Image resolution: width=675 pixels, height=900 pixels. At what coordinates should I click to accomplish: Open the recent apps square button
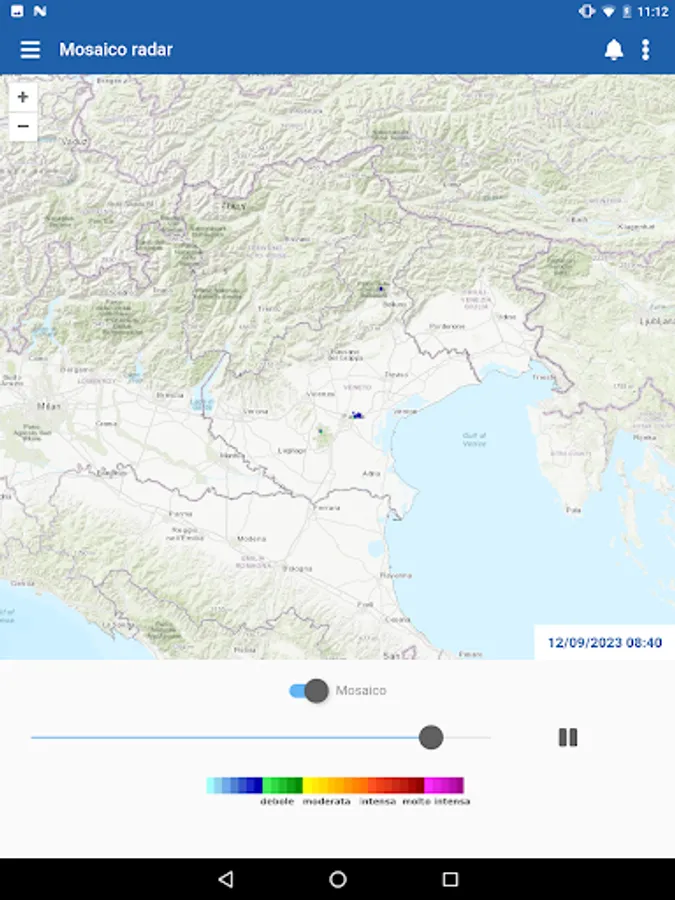pos(451,879)
